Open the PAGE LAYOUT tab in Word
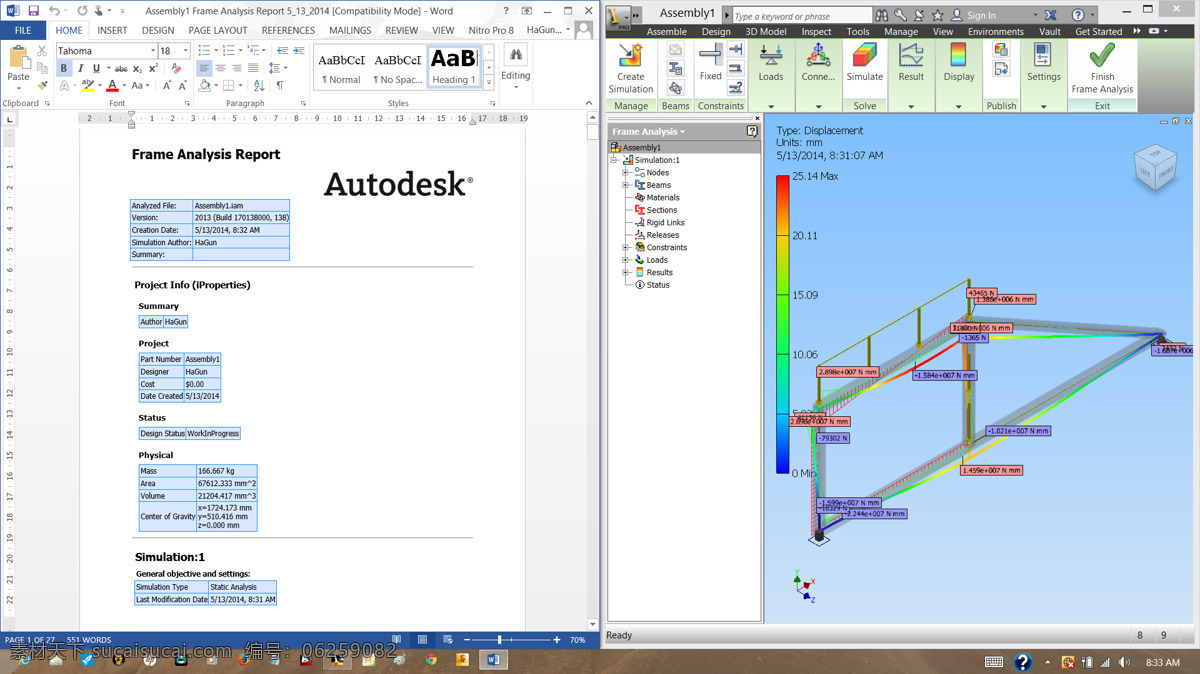 (x=218, y=30)
